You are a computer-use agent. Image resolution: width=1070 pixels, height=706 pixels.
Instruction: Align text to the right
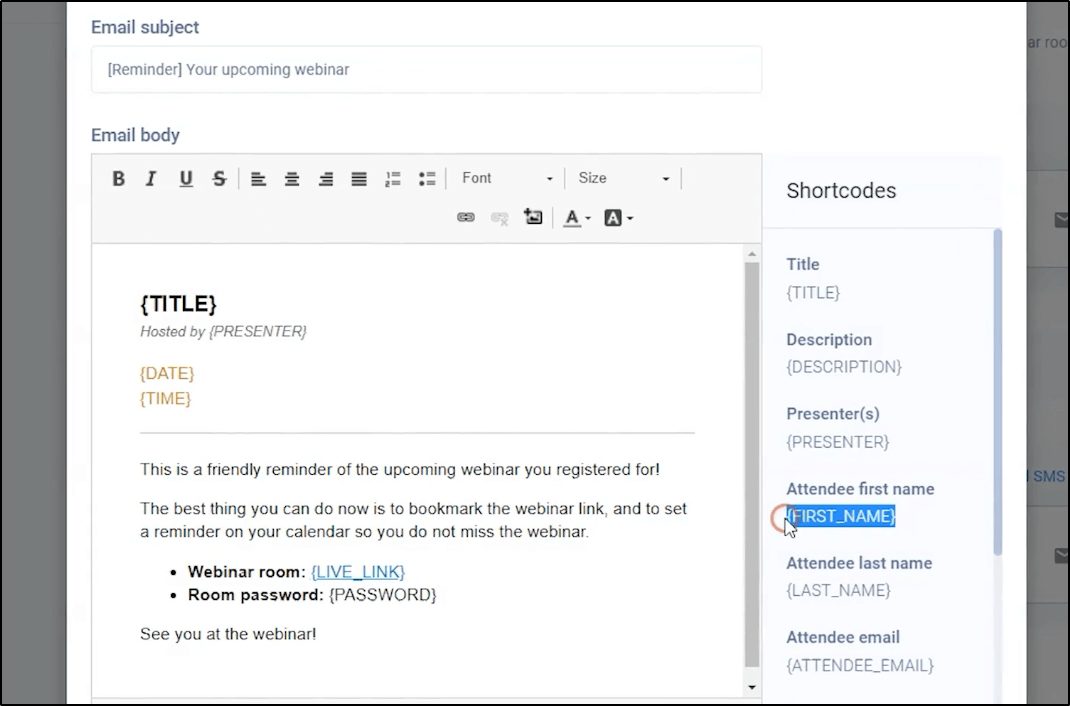325,178
